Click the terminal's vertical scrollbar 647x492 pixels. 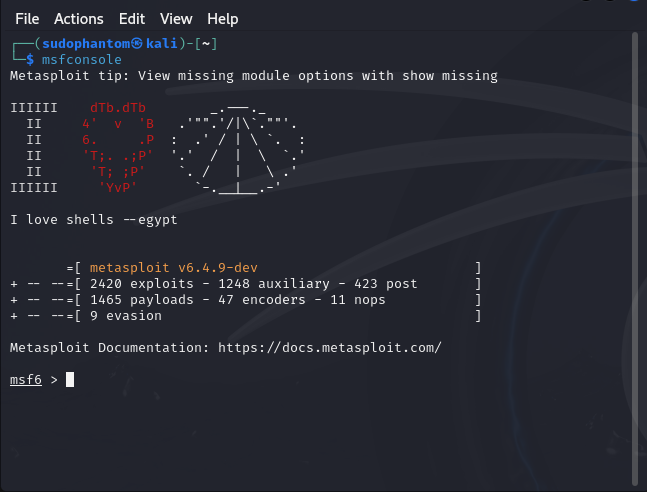635,259
